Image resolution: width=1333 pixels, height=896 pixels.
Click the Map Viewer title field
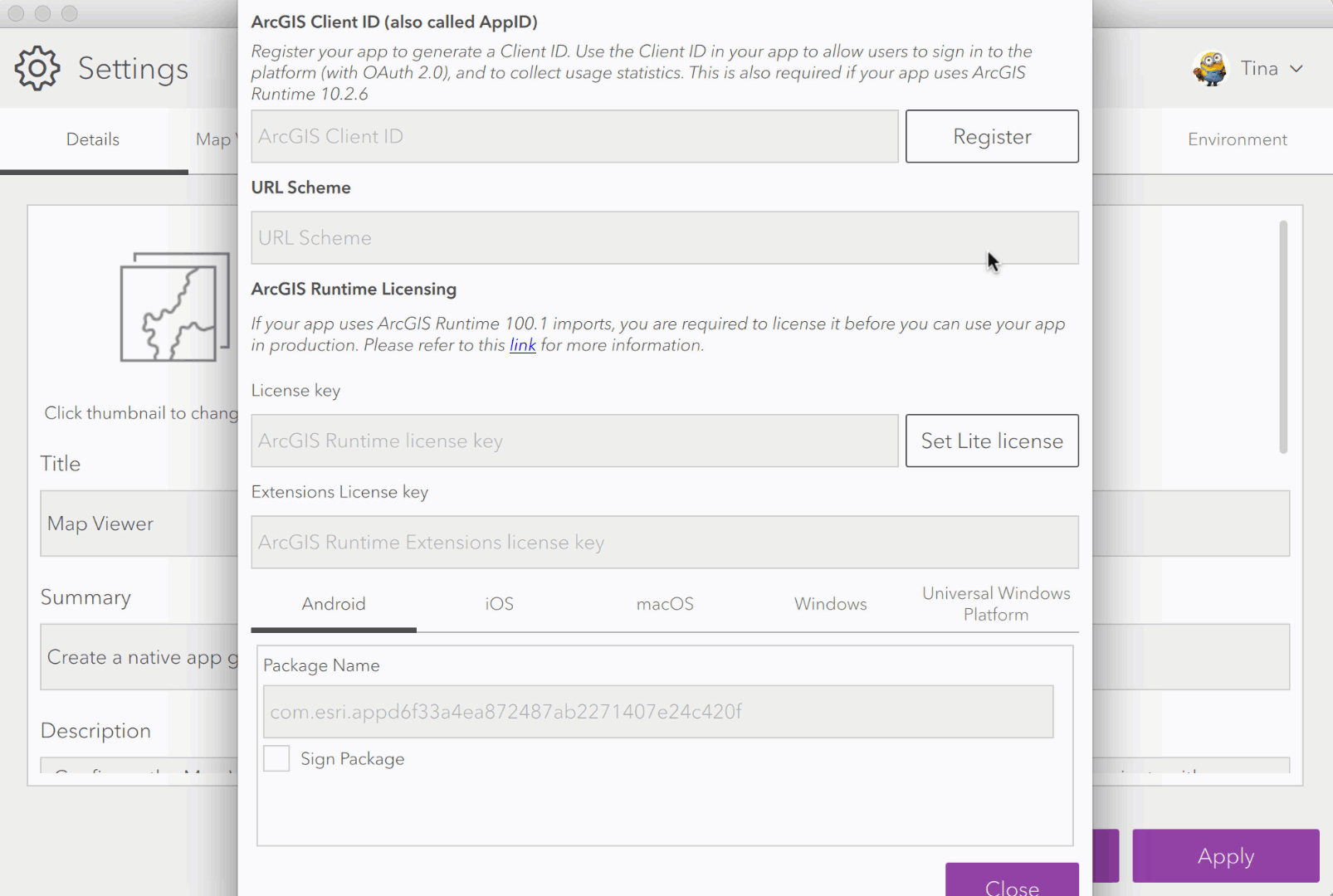[139, 523]
